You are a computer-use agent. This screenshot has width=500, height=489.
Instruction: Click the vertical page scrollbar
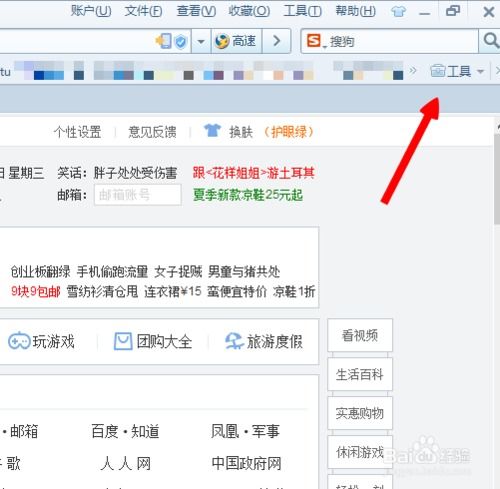click(497, 180)
